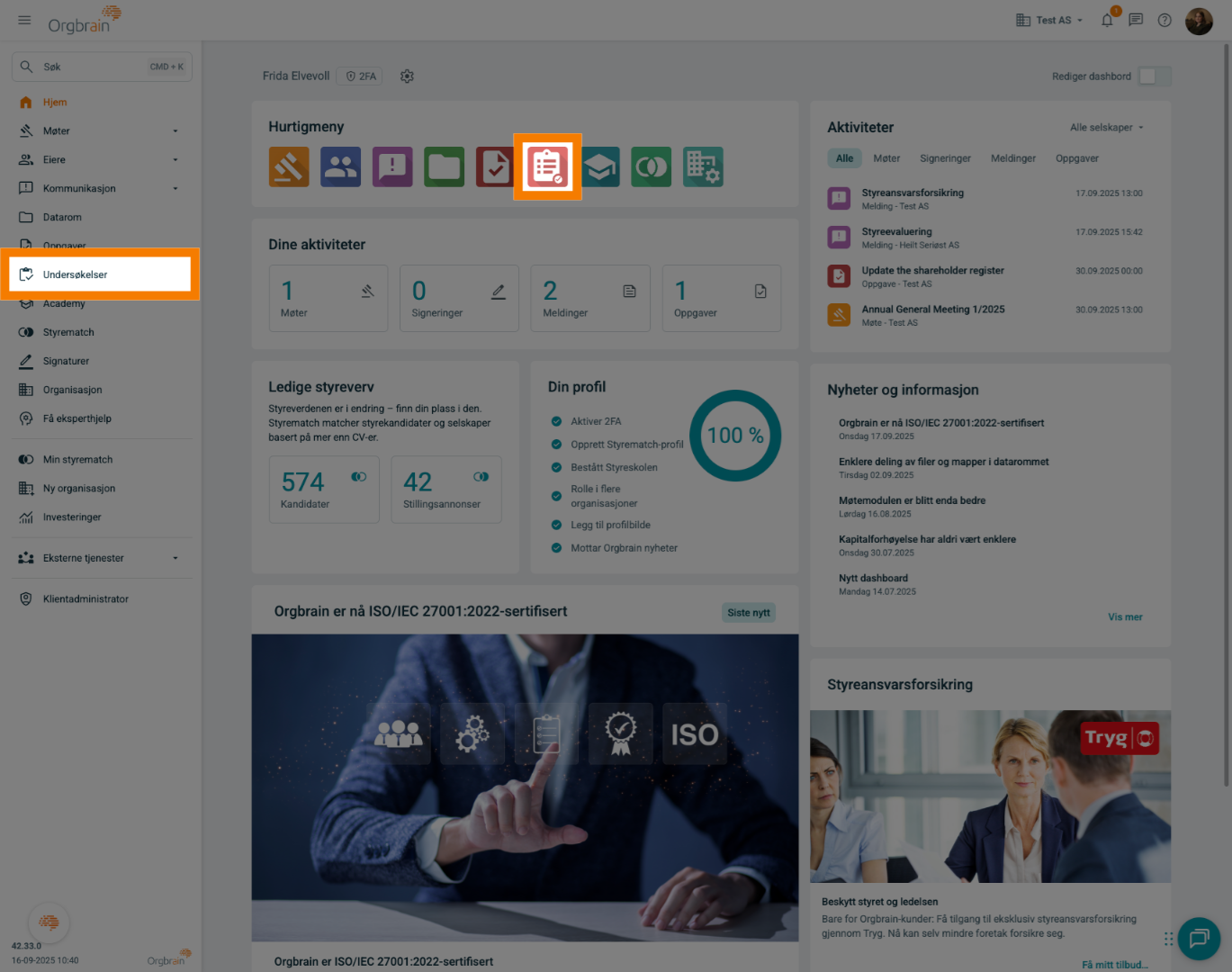Viewport: 1232px width, 972px height.
Task: Open the help question mark icon
Action: pos(1165,20)
